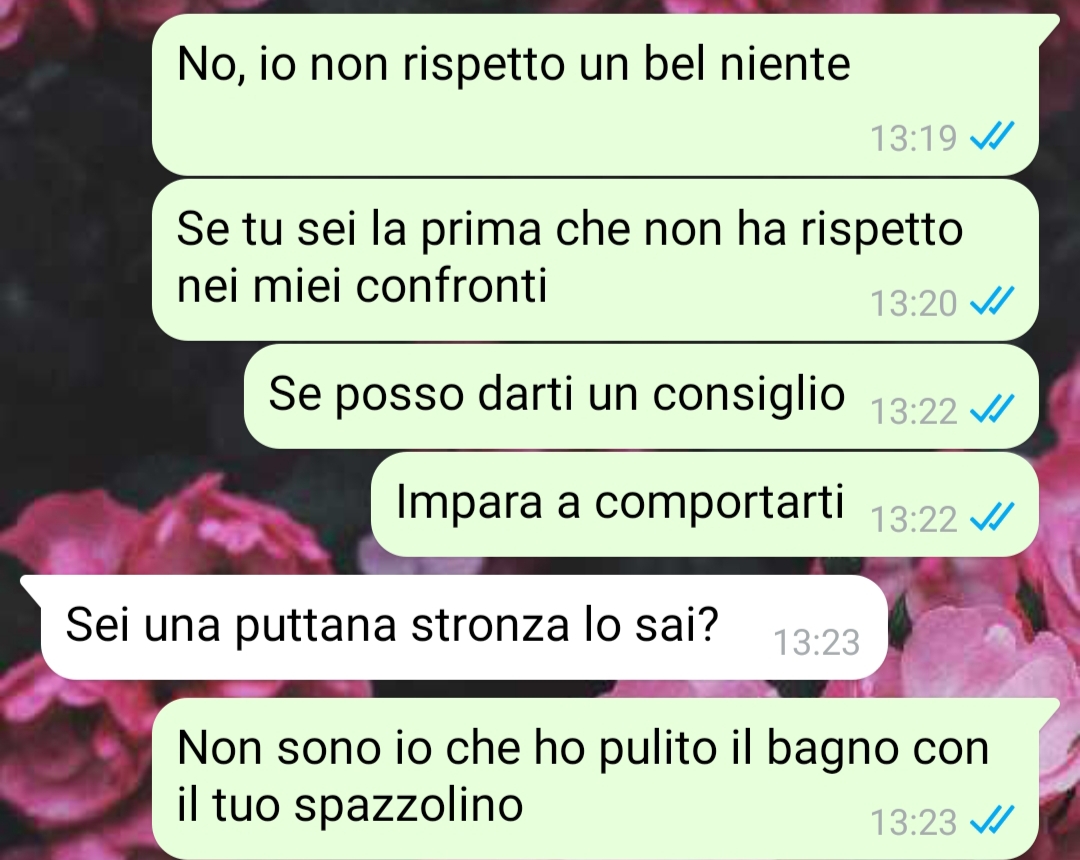The image size is (1080, 860).
Task: Tap the 'Se posso darti un consiglio' bubble
Action: tap(641, 397)
